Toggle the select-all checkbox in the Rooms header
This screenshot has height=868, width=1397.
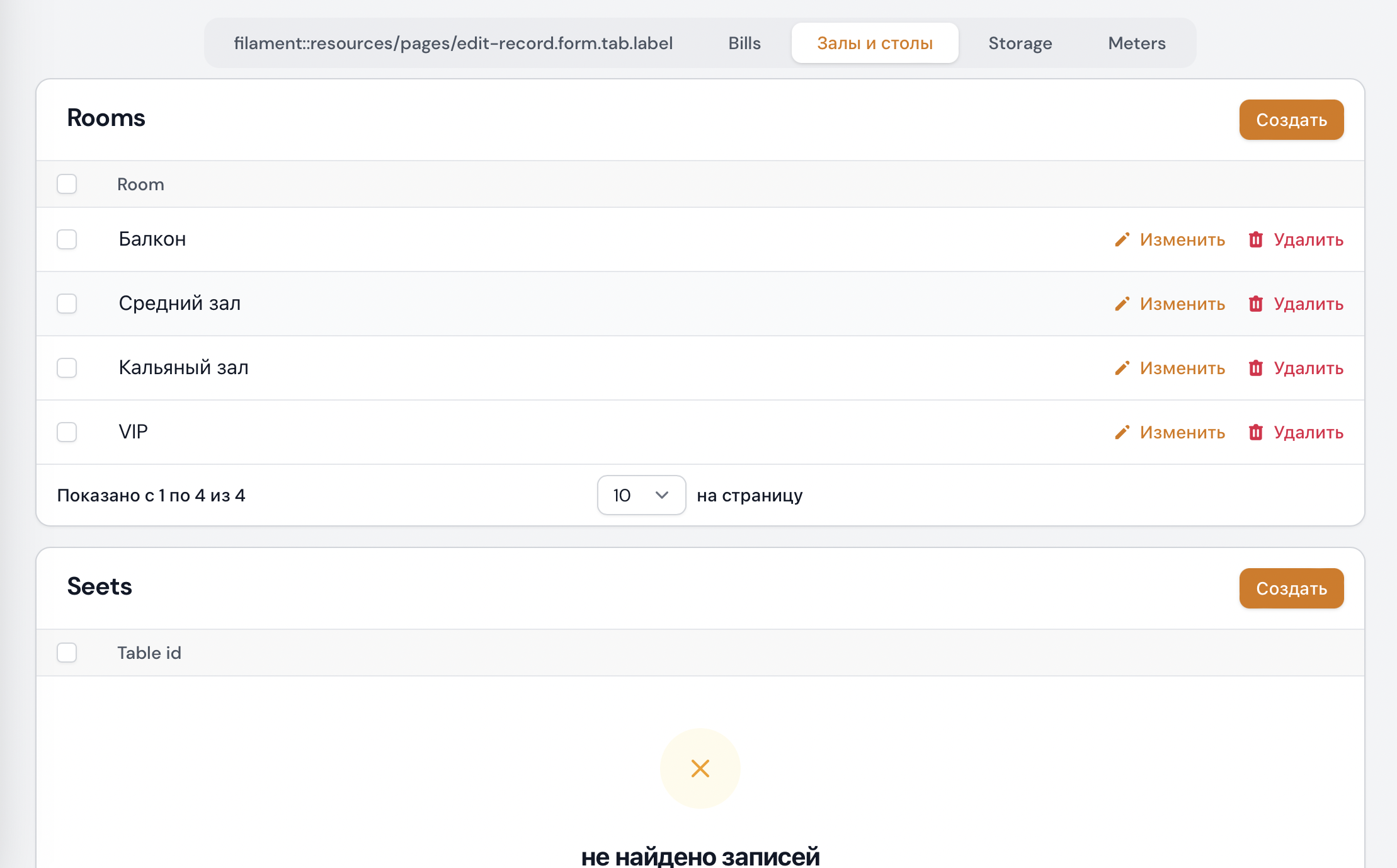click(x=67, y=183)
